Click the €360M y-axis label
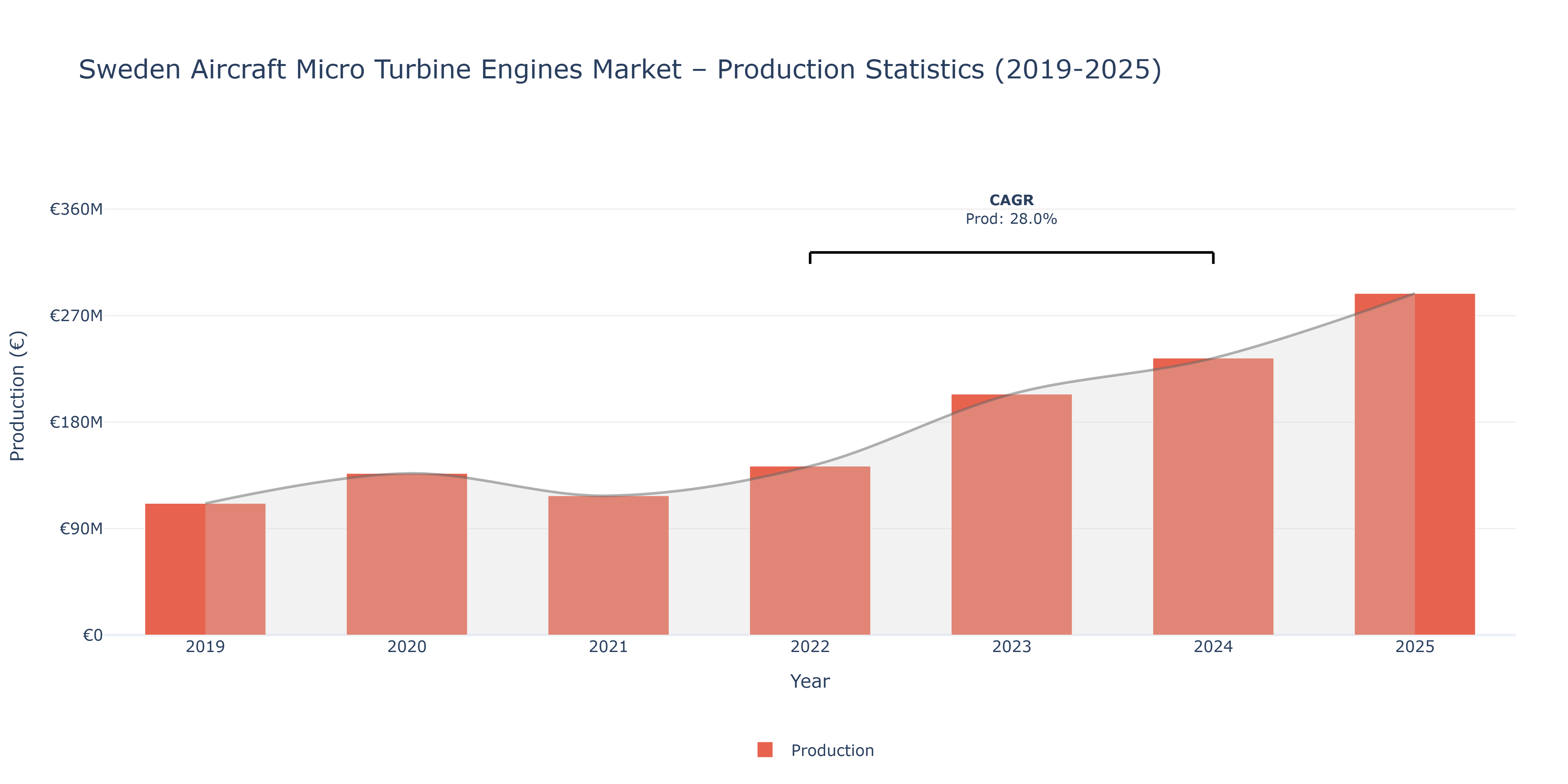This screenshot has height=784, width=1568. pos(76,209)
